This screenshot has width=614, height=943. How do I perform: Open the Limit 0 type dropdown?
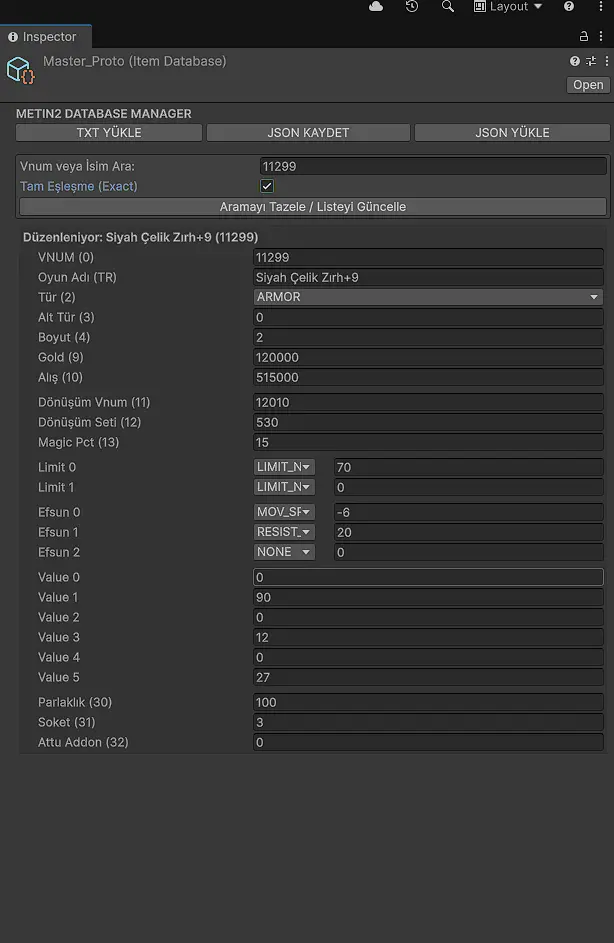(x=285, y=467)
